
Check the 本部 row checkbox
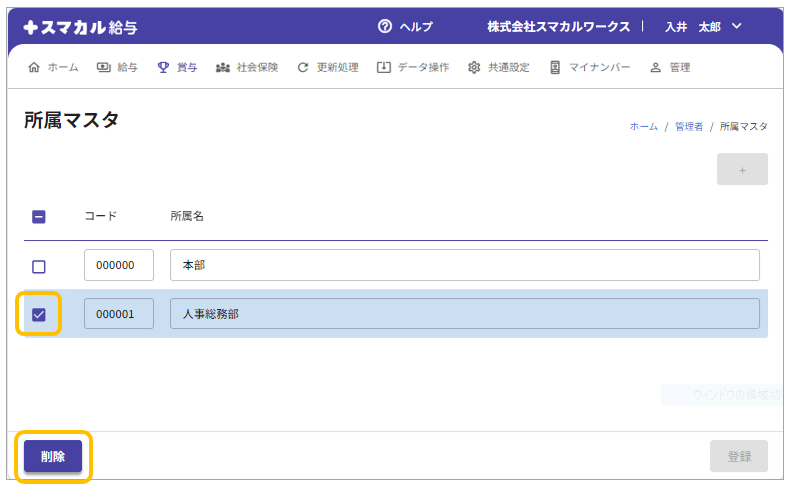[39, 266]
